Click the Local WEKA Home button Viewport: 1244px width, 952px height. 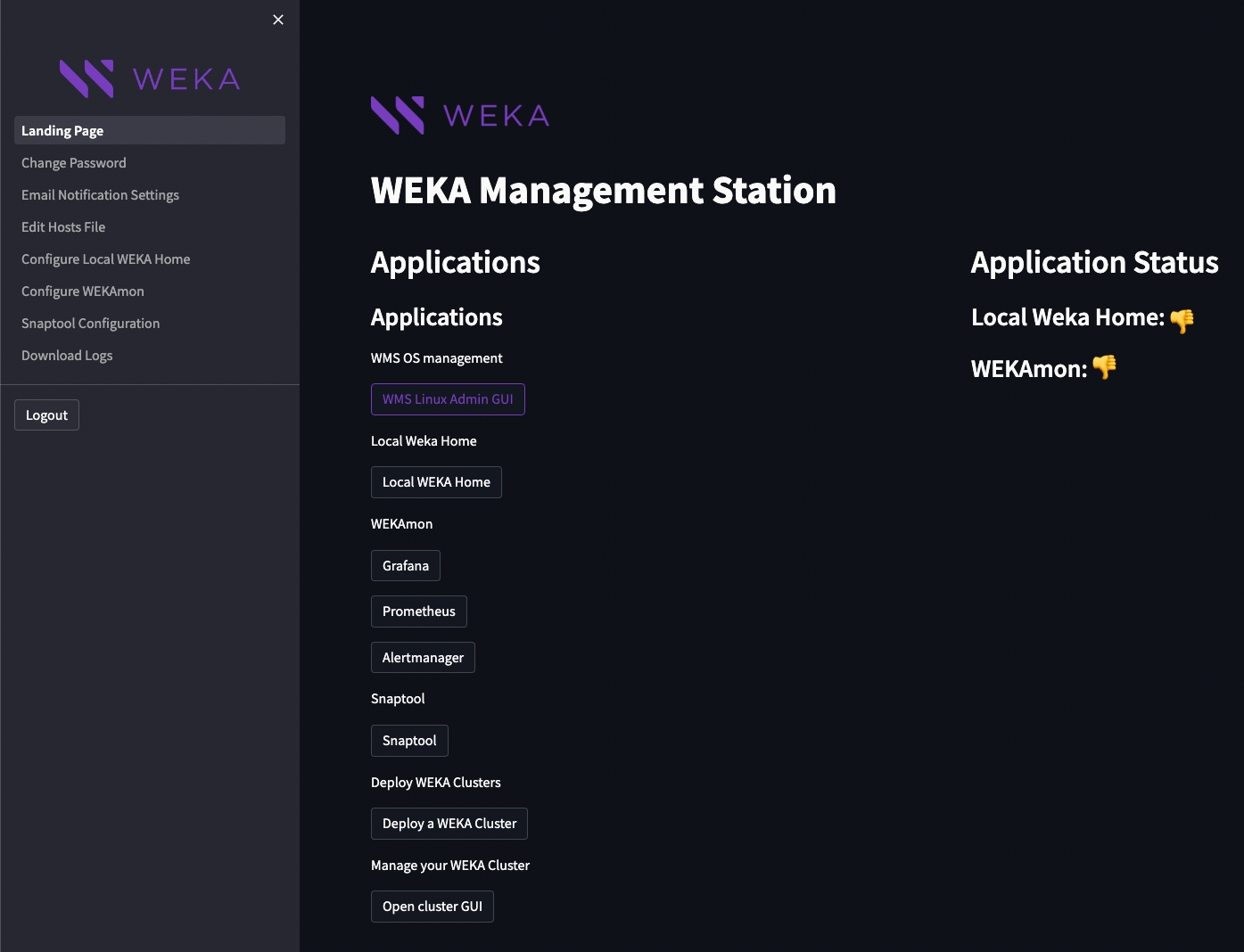(436, 482)
